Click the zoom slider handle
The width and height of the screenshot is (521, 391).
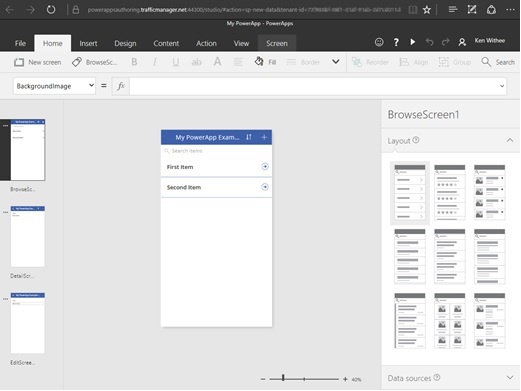(x=283, y=378)
